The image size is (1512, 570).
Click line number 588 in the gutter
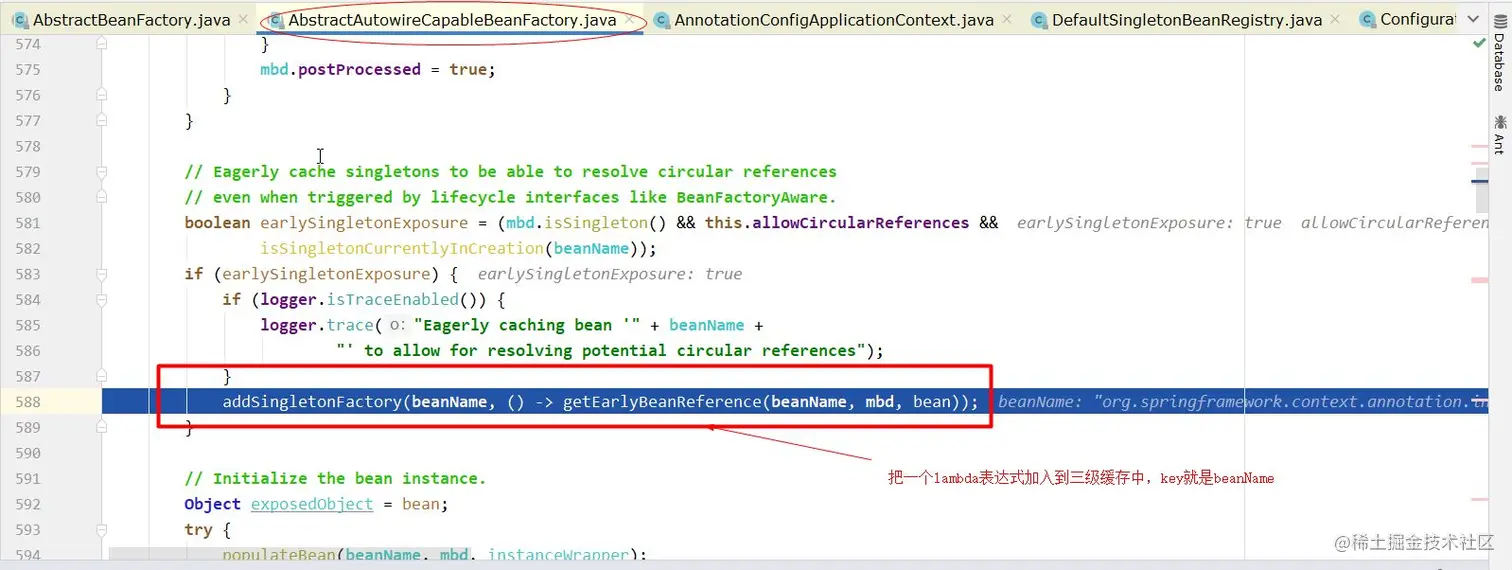click(28, 402)
